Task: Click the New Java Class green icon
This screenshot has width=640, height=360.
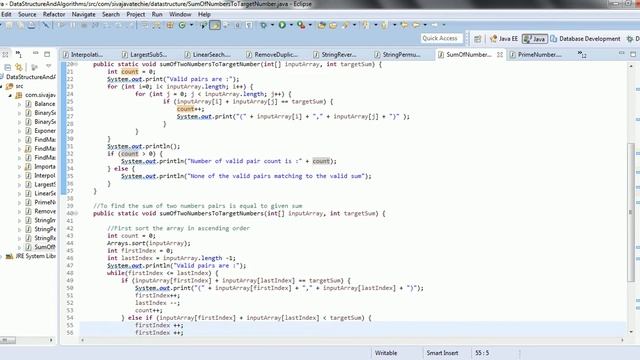Action: [182, 25]
